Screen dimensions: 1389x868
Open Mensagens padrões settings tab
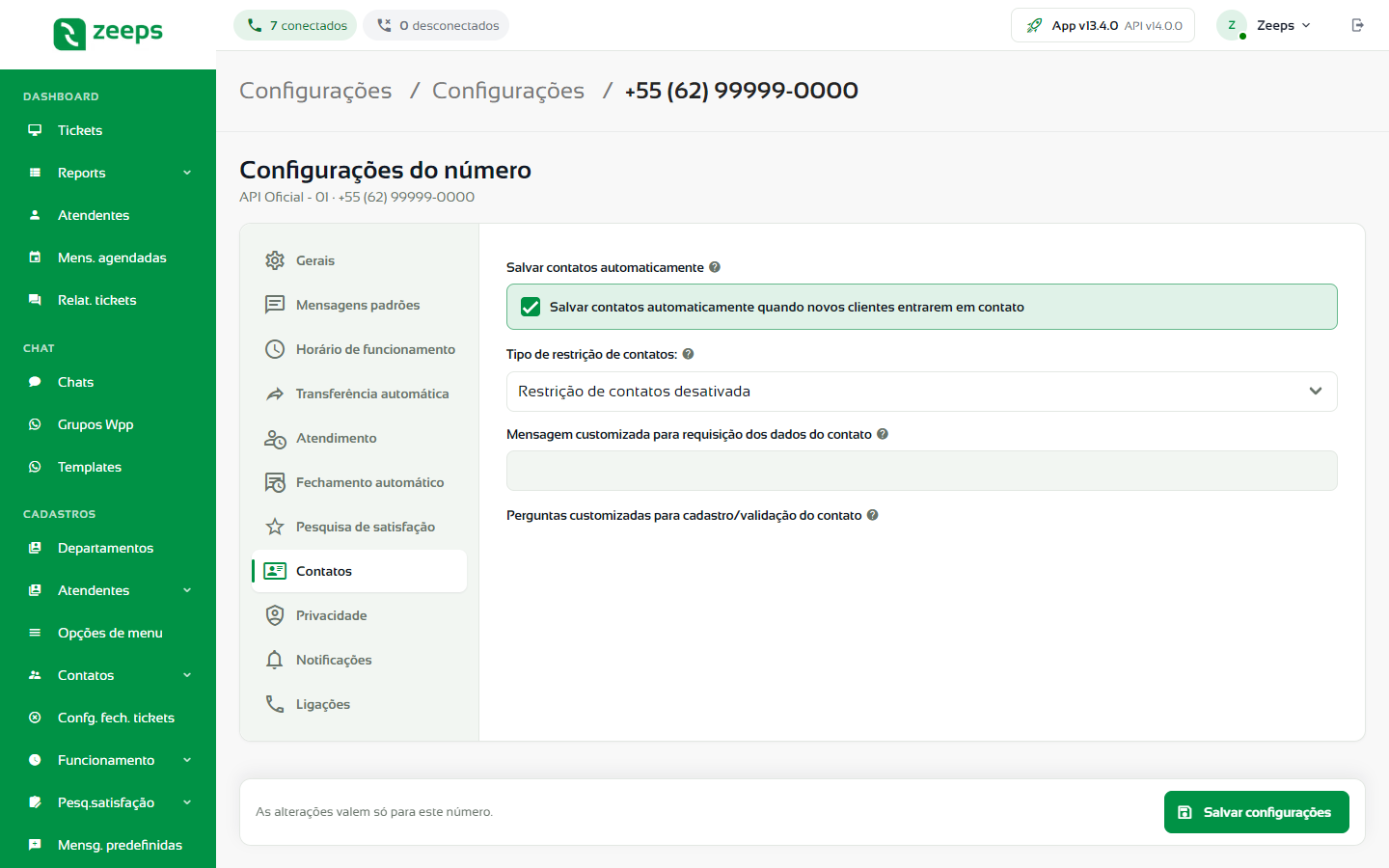[x=359, y=305]
